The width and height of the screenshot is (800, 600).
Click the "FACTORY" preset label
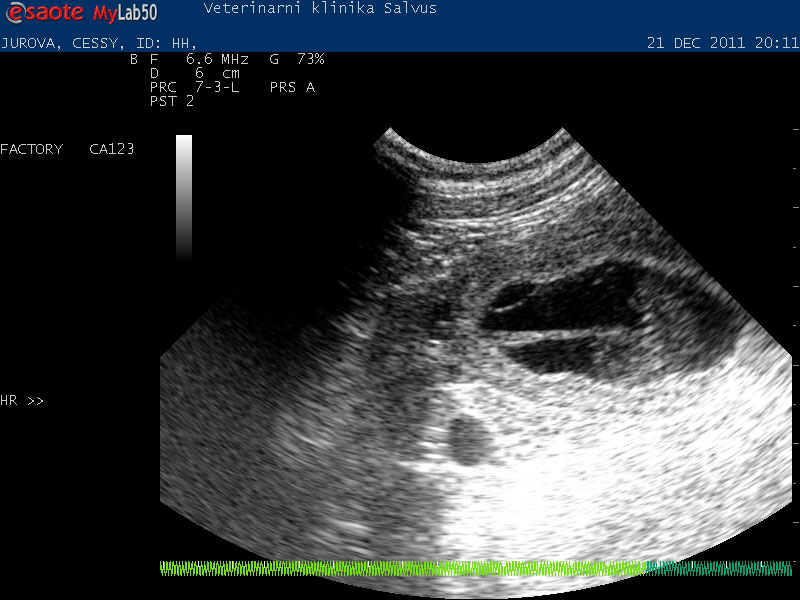(x=32, y=149)
